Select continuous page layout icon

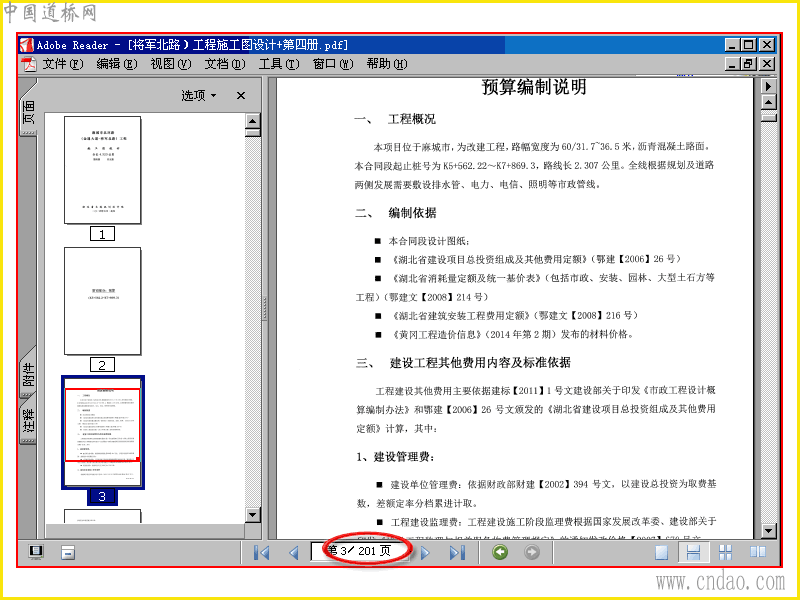693,552
